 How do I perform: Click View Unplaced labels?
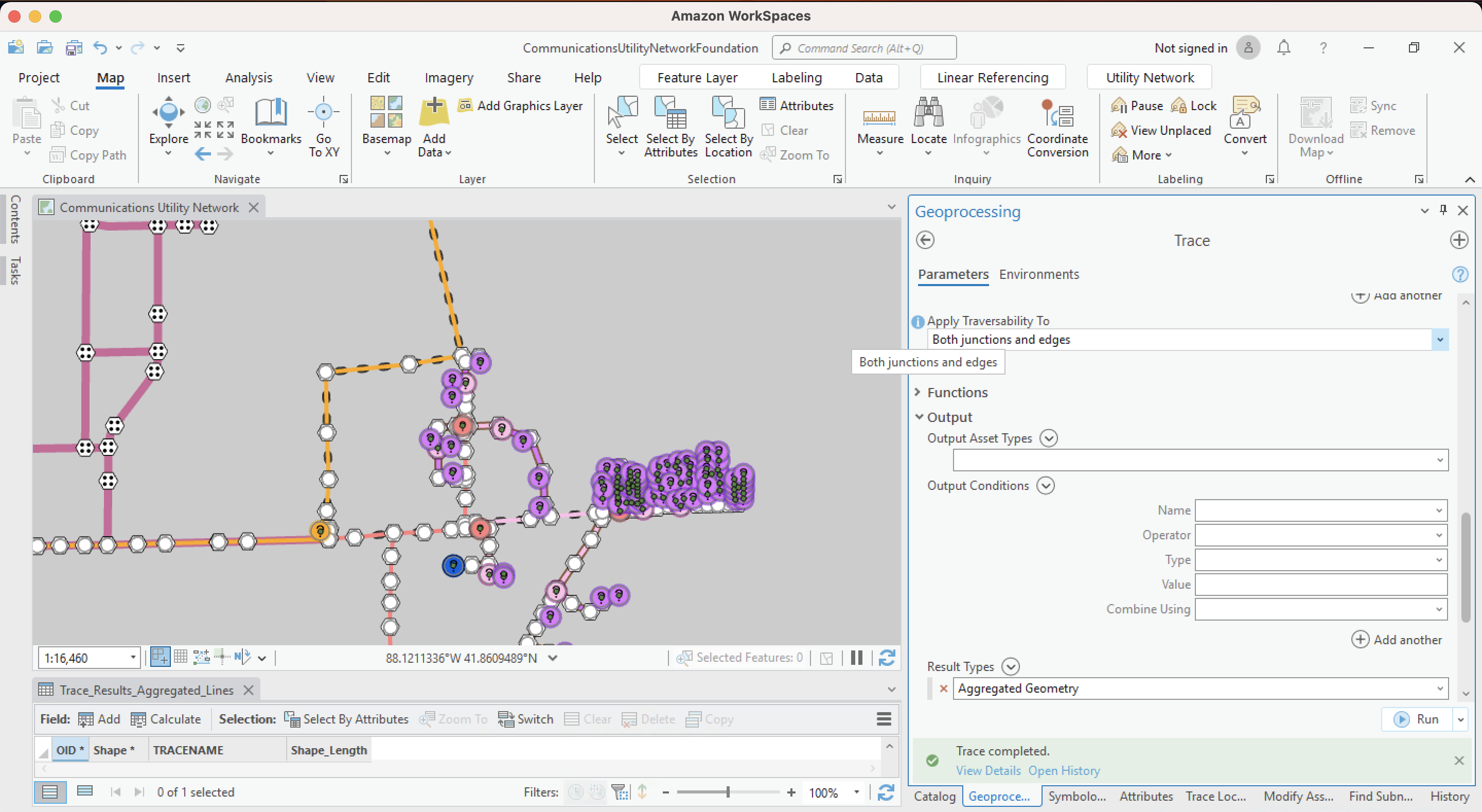click(x=1161, y=131)
